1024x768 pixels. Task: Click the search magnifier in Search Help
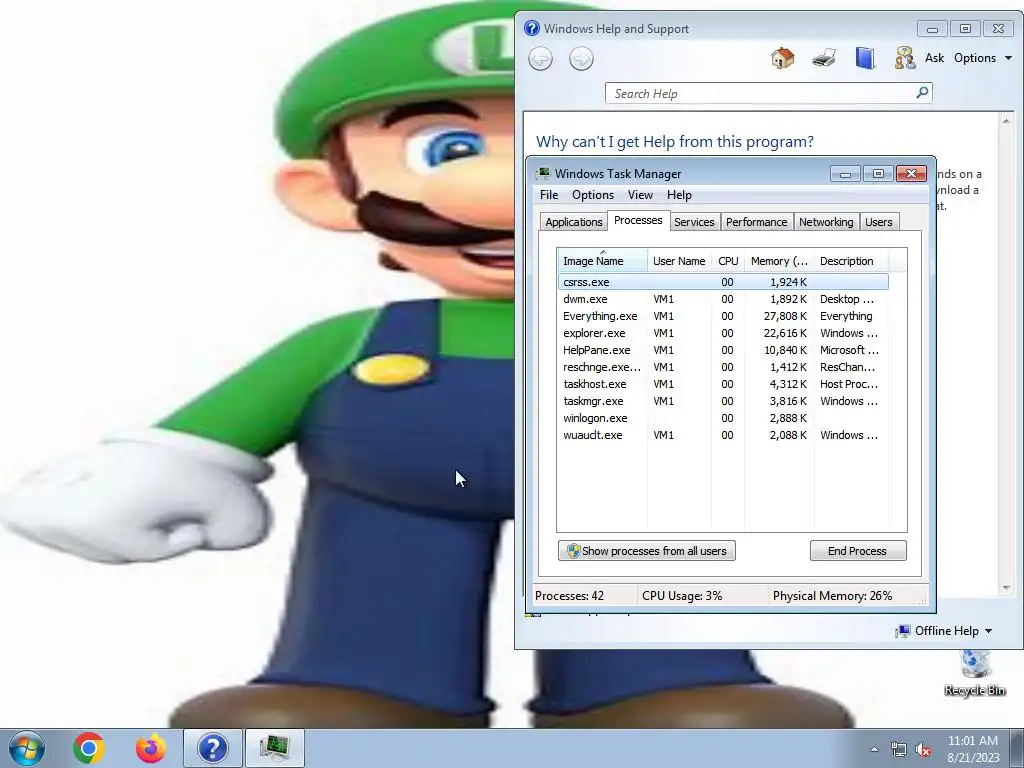point(922,93)
